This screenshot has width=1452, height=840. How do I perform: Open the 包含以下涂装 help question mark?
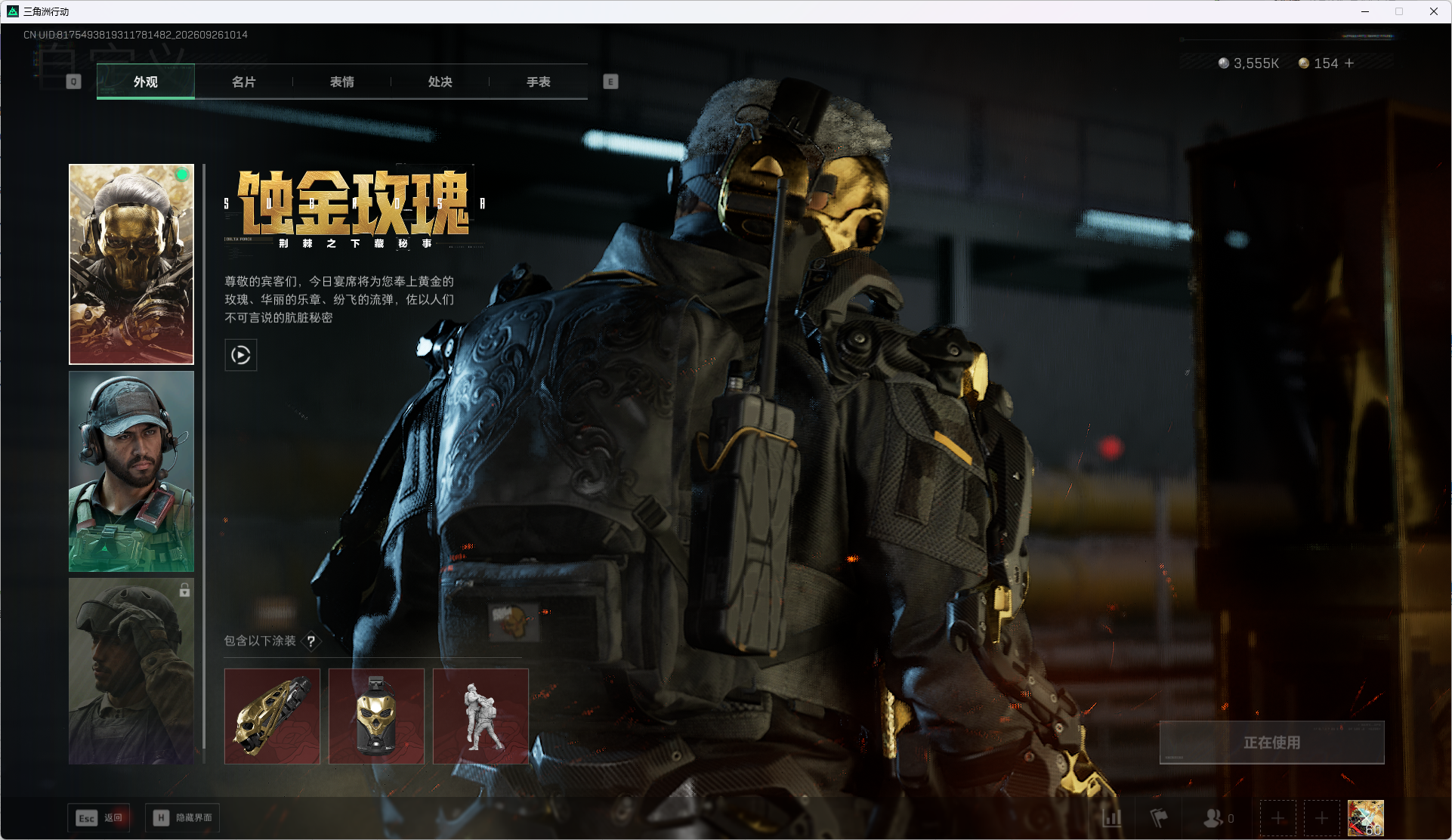(311, 641)
